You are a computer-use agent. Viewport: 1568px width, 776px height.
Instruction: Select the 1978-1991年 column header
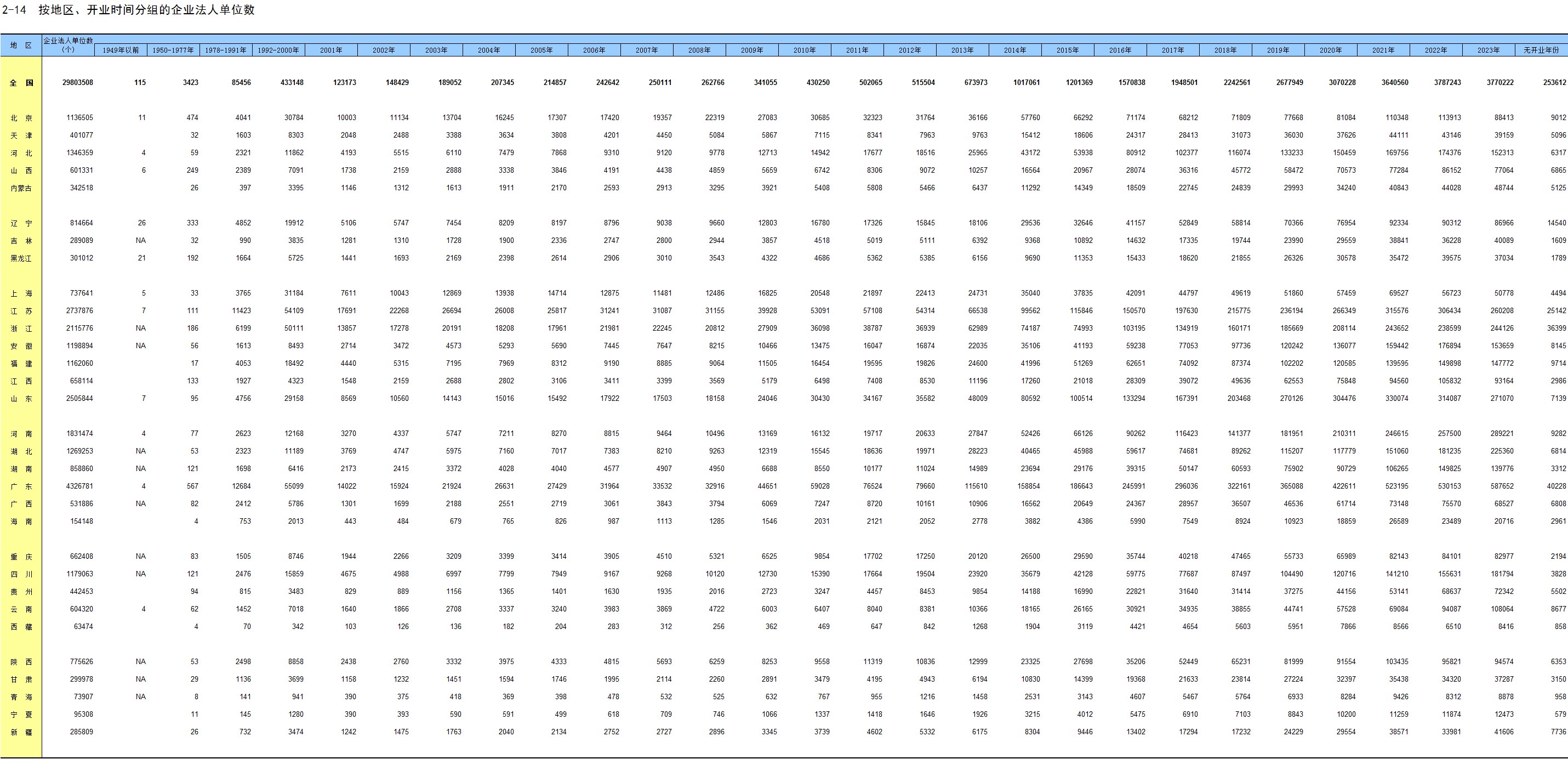(226, 50)
